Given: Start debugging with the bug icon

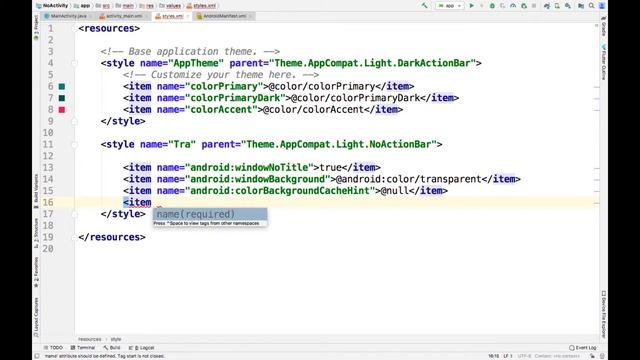Looking at the screenshot, I should tap(492, 6).
